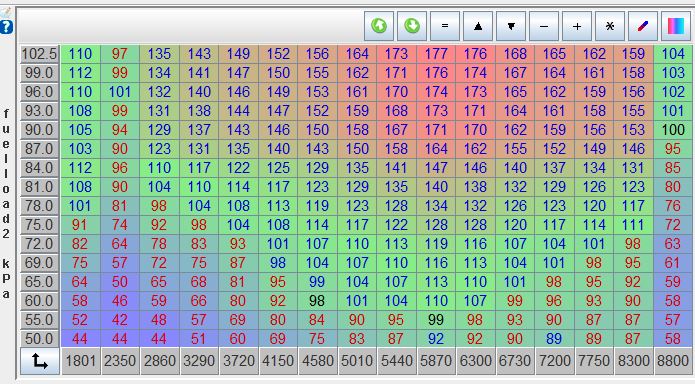Image resolution: width=695 pixels, height=384 pixels.
Task: Click the plus (add) toolbar button
Action: (577, 26)
